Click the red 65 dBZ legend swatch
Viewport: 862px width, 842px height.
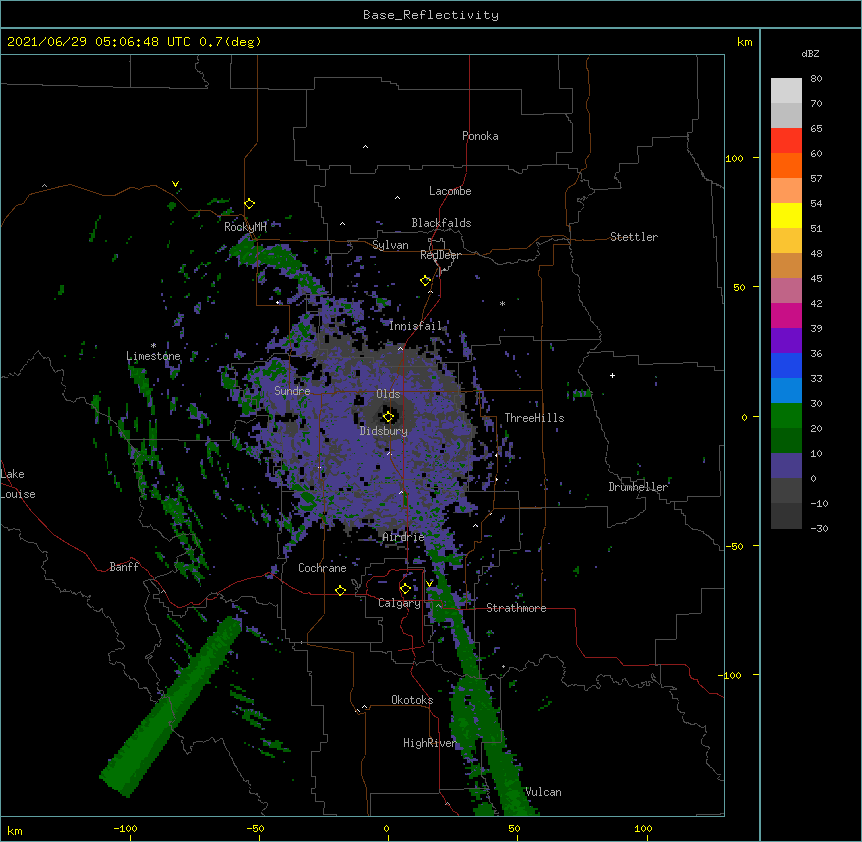click(x=786, y=141)
